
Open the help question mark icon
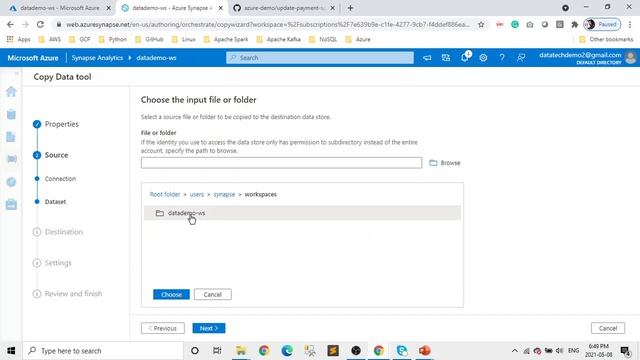click(x=502, y=58)
